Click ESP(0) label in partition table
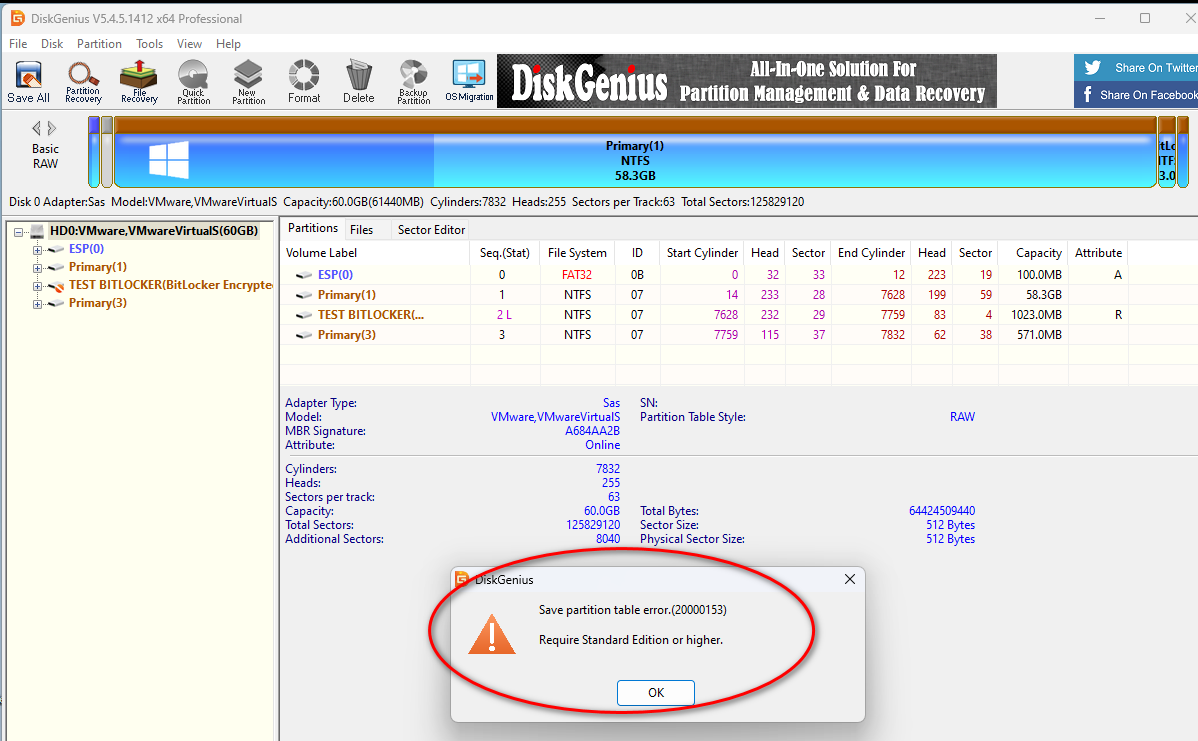This screenshot has height=741, width=1198. 335,274
